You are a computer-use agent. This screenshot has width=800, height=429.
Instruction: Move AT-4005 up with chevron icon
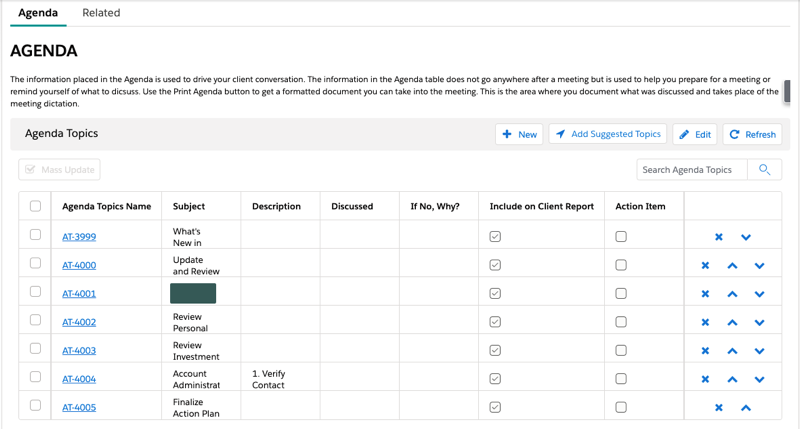(x=746, y=408)
